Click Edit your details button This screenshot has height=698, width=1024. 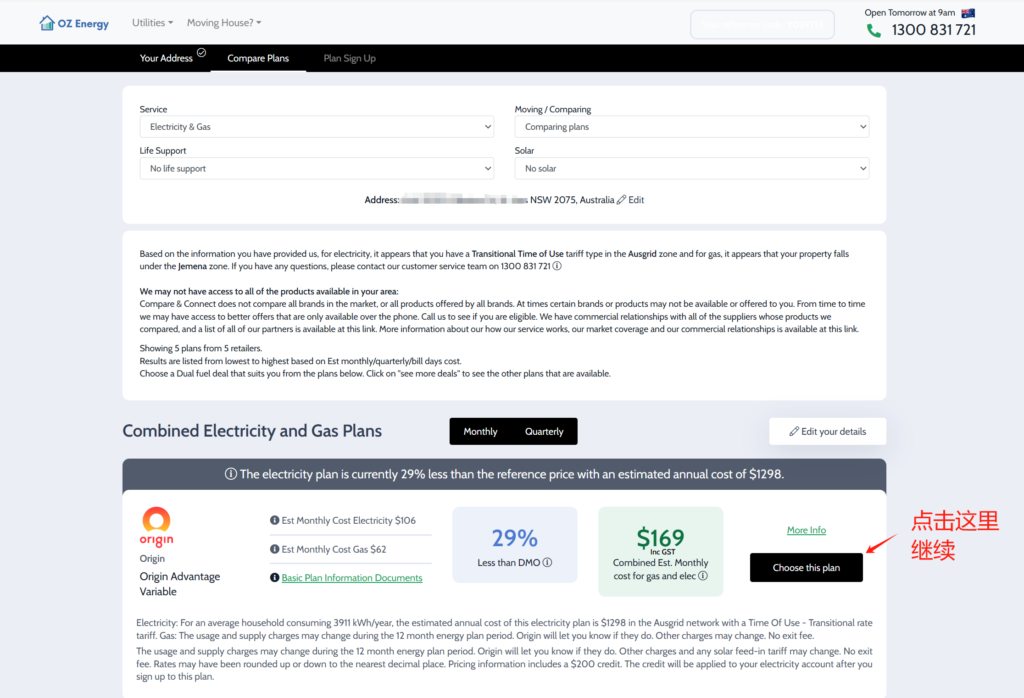827,432
